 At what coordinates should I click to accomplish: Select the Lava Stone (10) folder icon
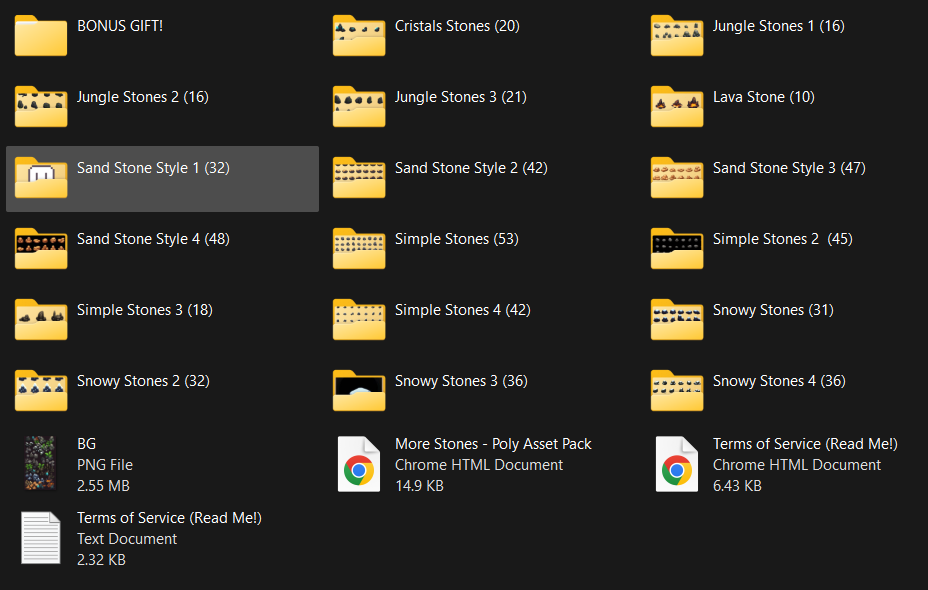(676, 107)
